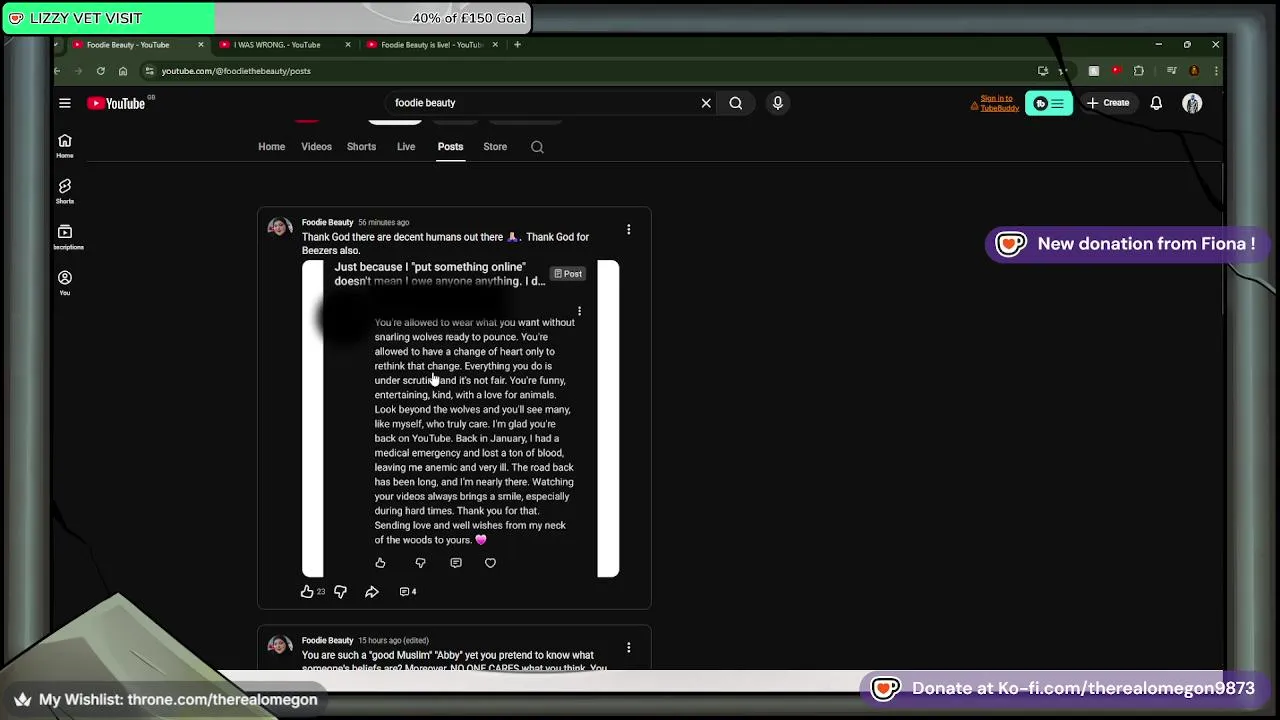Click reply icon inside the embedded comment image

click(x=456, y=563)
